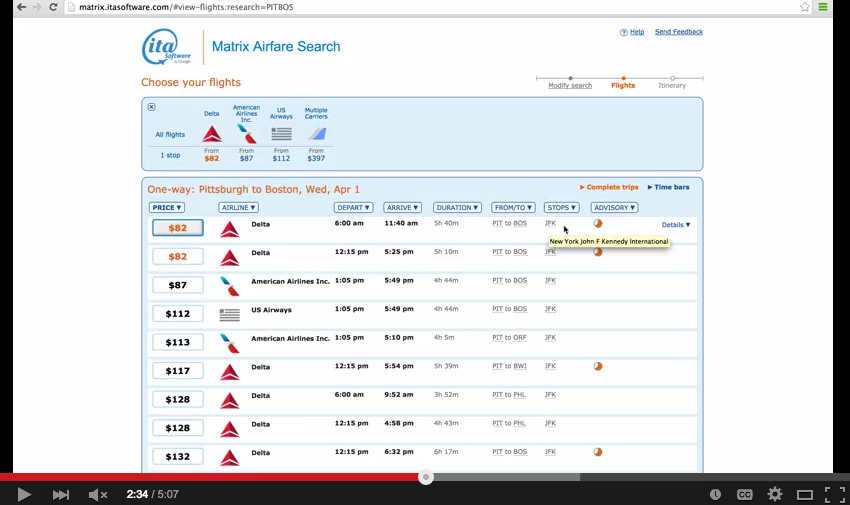Enter fullscreen mode
Screen dimensions: 850x505
(x=835, y=494)
